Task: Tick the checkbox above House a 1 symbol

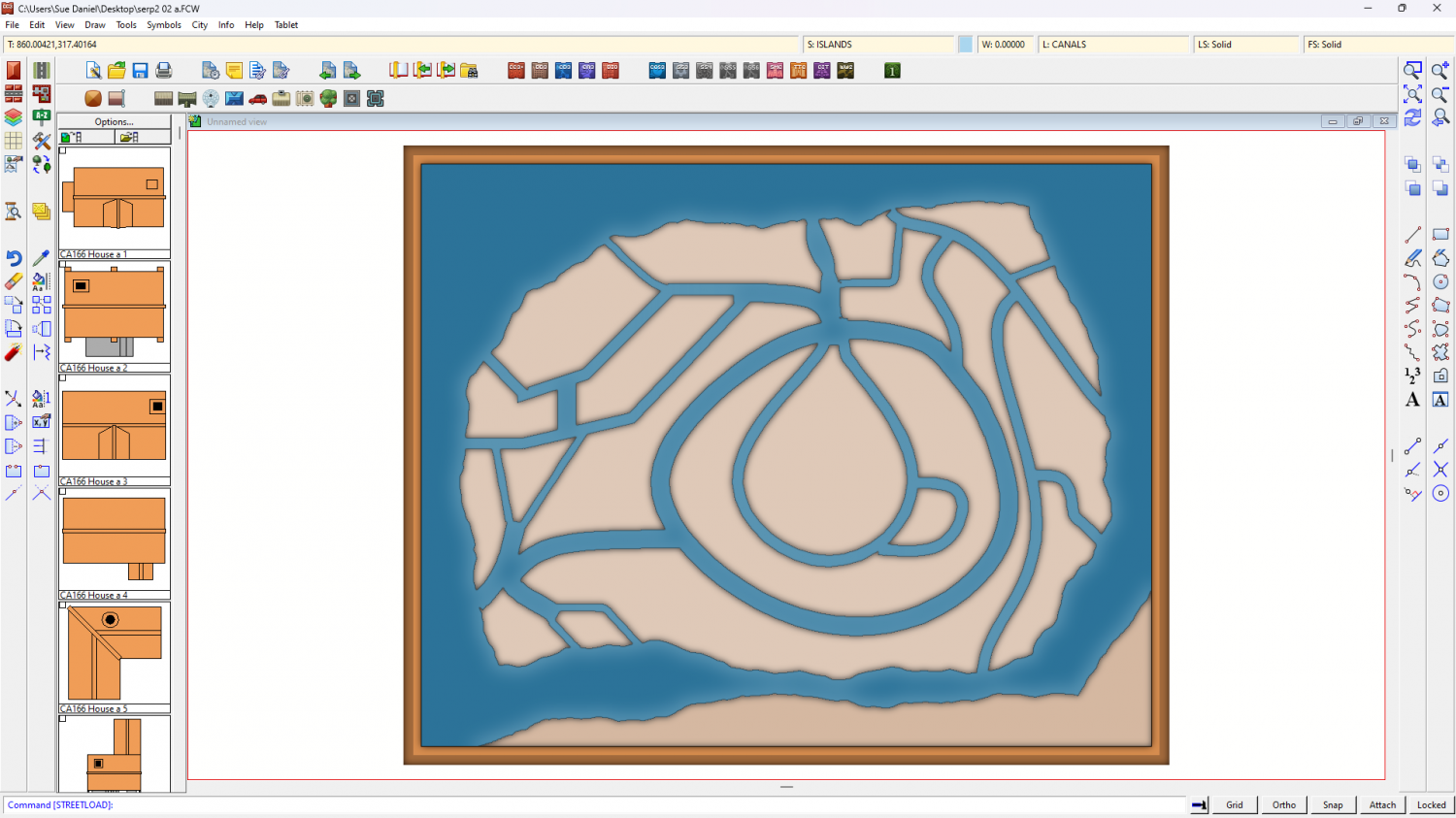Action: 63,150
